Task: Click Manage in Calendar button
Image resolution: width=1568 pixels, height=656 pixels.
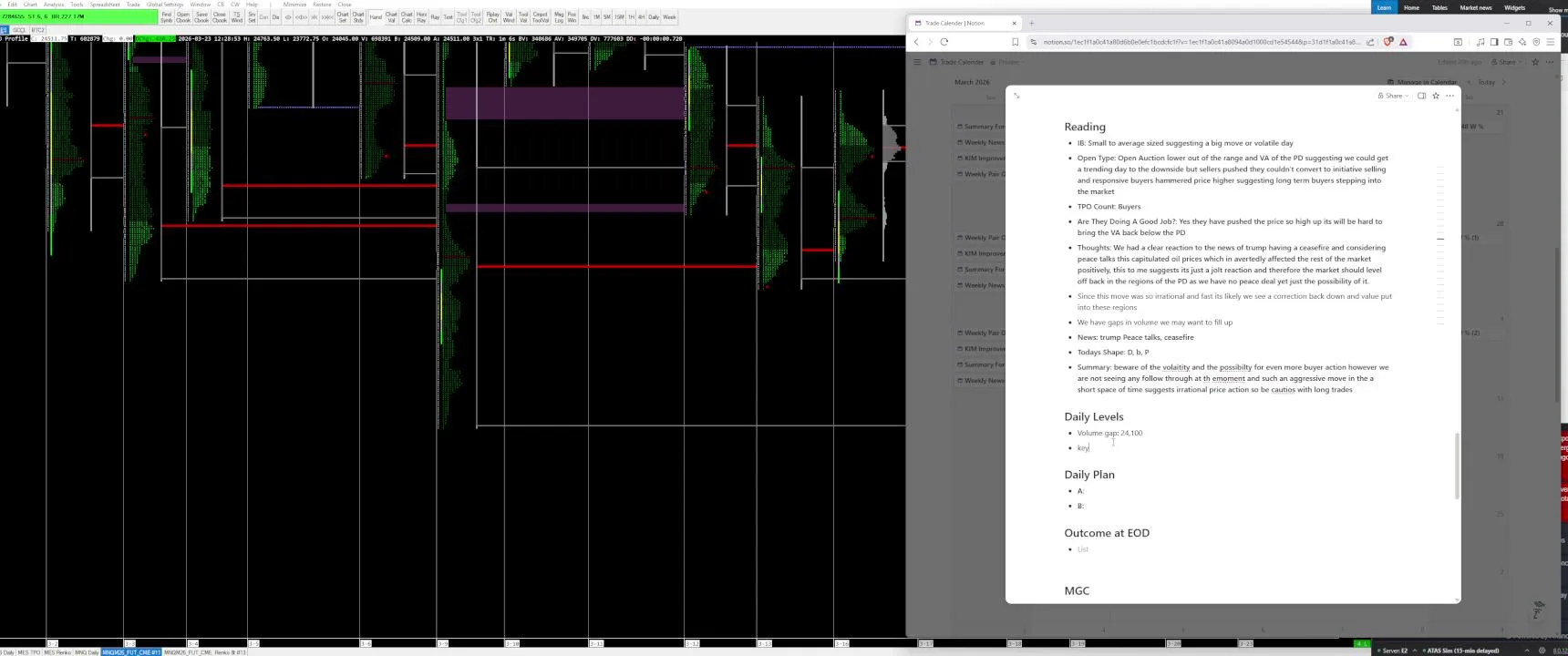Action: pyautogui.click(x=1422, y=82)
